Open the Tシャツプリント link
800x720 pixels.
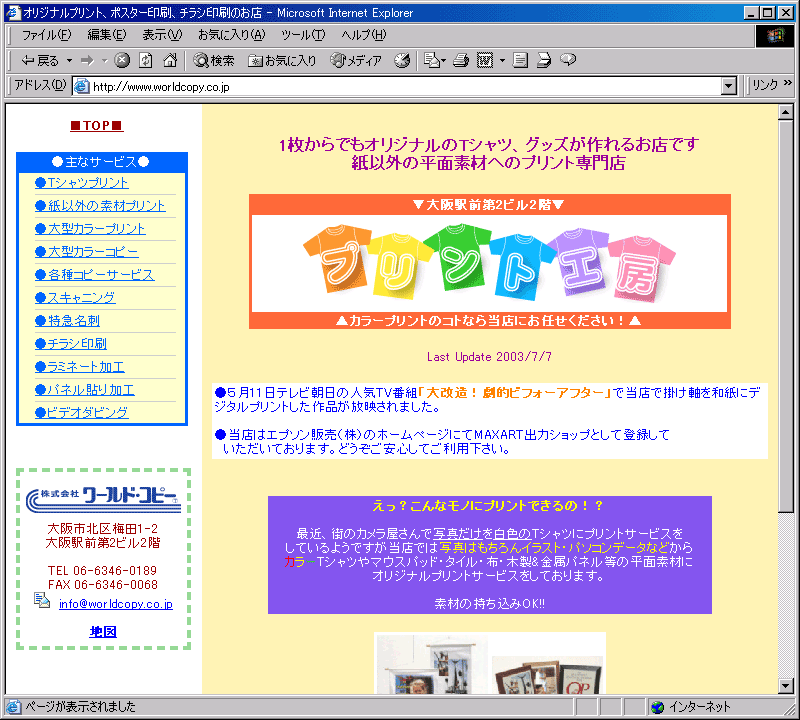(82, 183)
